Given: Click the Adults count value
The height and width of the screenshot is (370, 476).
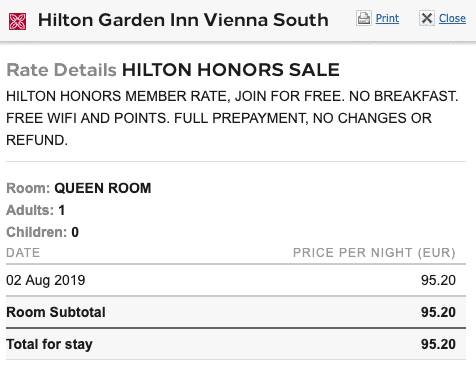Looking at the screenshot, I should coord(62,210).
